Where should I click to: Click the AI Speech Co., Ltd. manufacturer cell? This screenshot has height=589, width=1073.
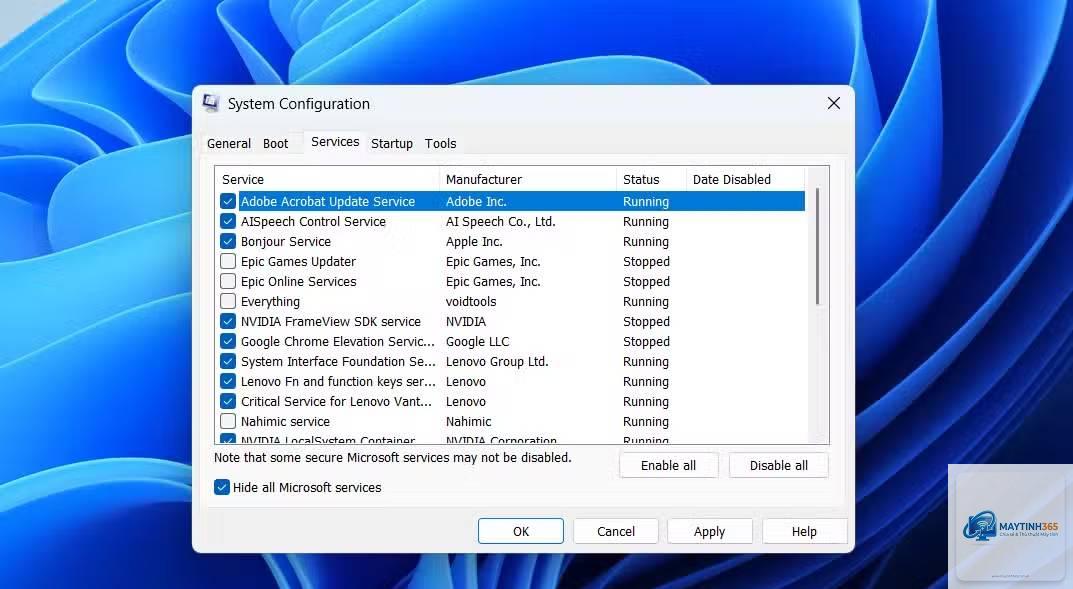coord(500,221)
